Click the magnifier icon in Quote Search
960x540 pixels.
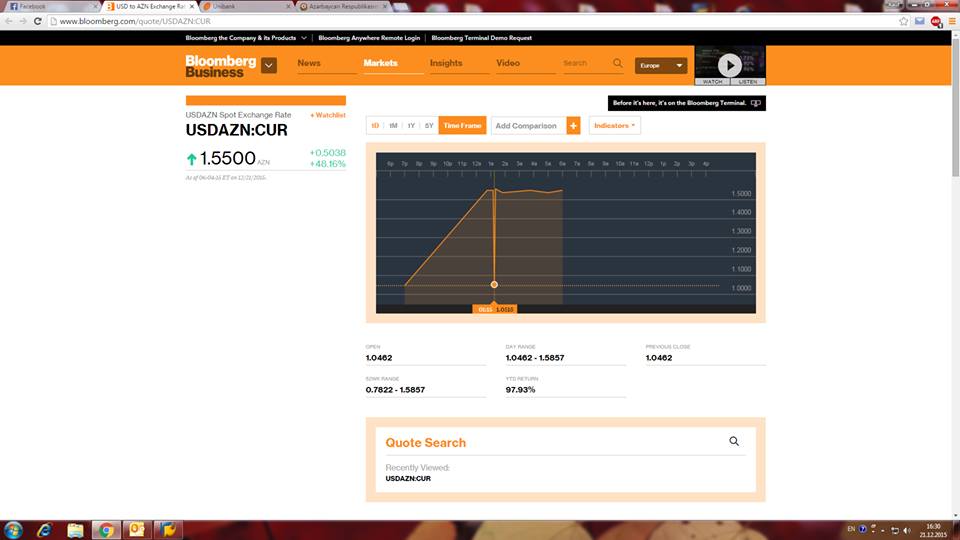pos(733,441)
